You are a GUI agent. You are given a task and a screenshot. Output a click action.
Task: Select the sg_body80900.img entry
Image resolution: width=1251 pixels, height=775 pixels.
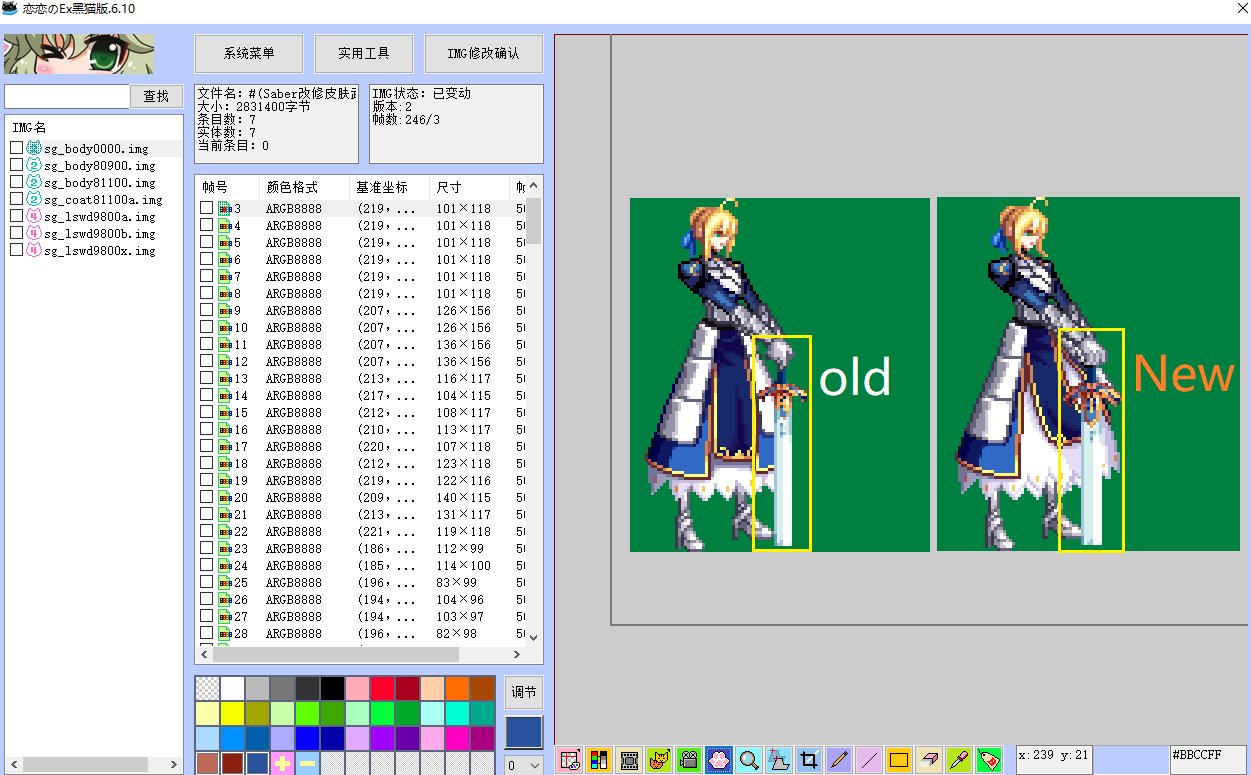coord(101,165)
